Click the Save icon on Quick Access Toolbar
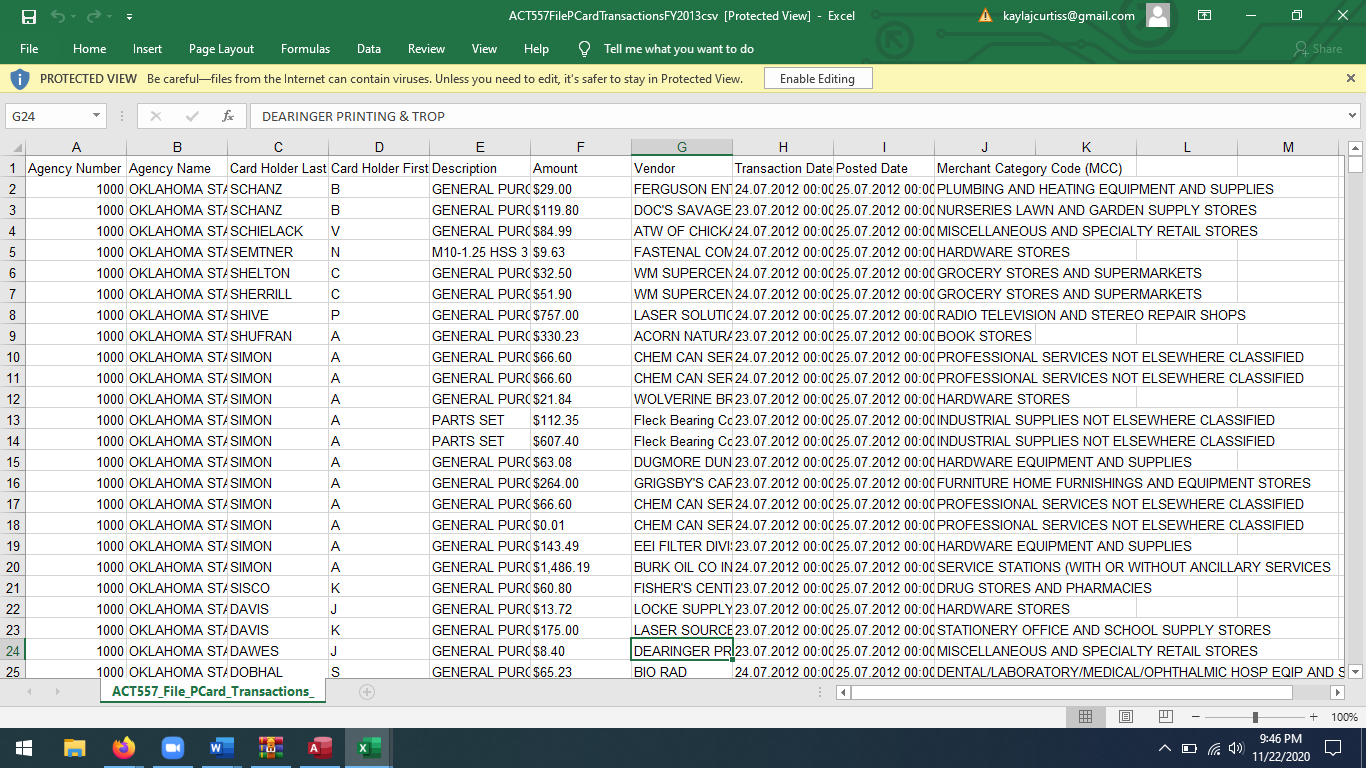 click(29, 16)
